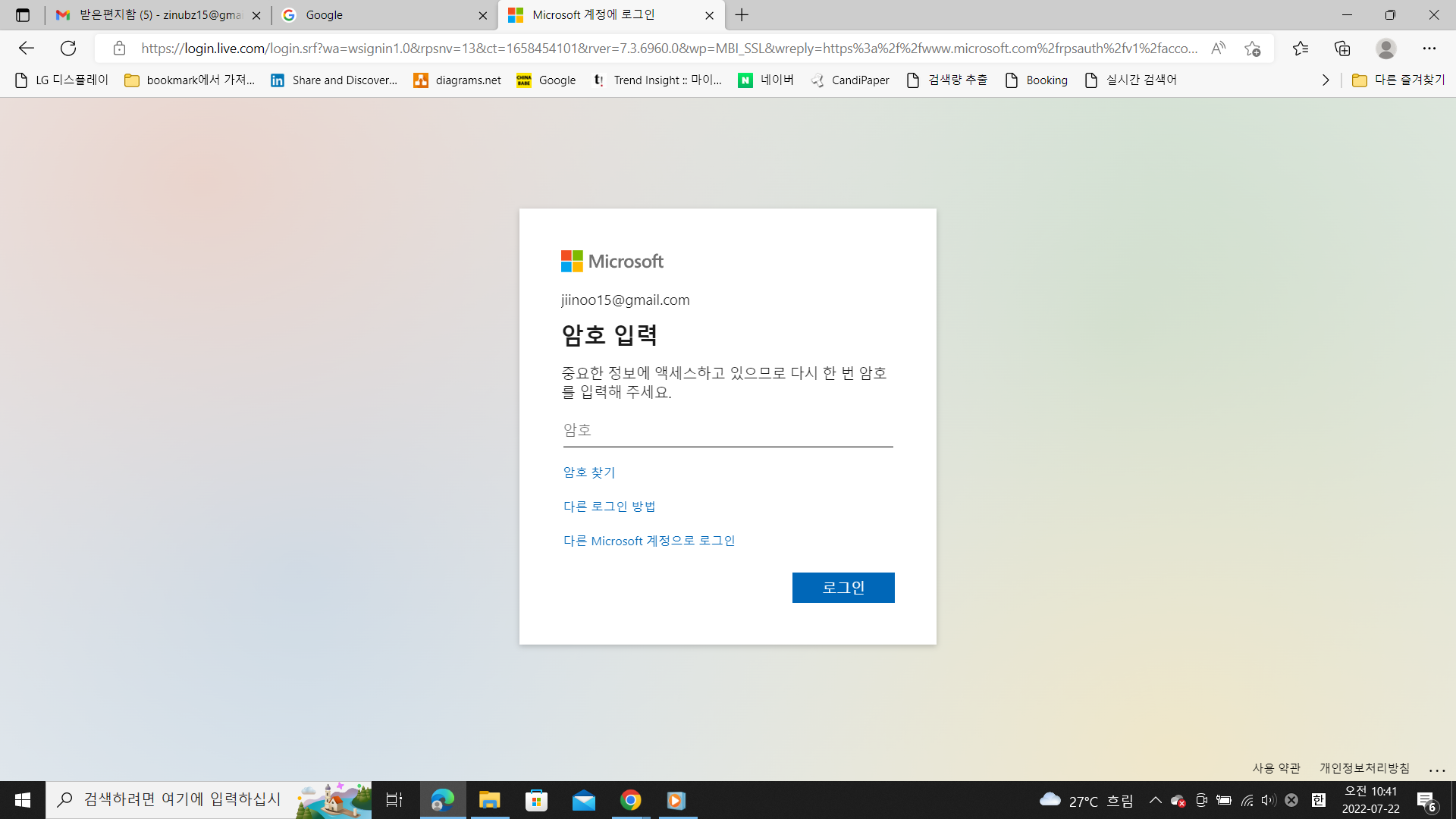Open the weather widget showing 27°C 흐림
Viewport: 1456px width, 819px height.
(x=1086, y=800)
